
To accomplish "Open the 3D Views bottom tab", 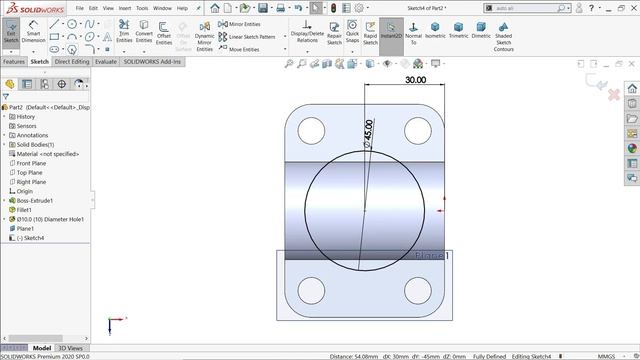I will coord(71,348).
